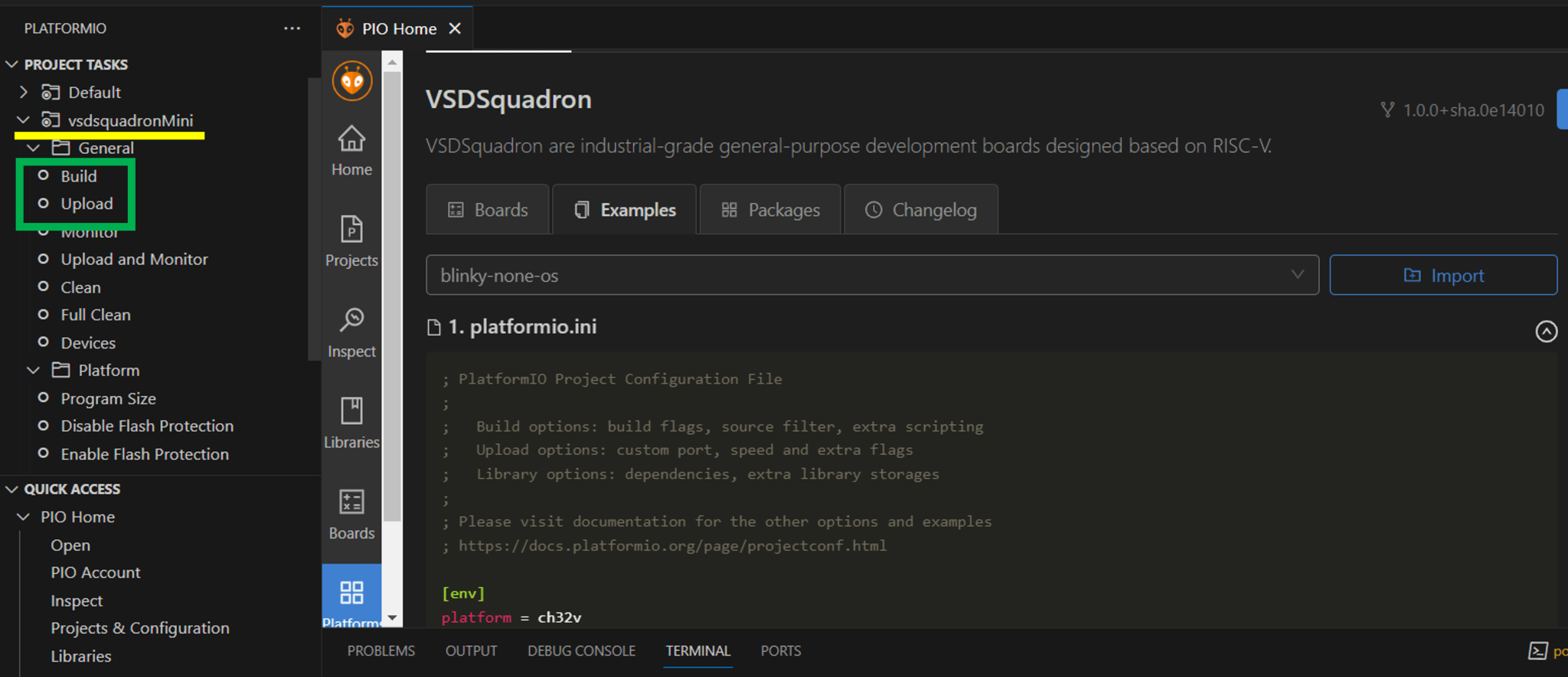Screen dimensions: 1568x677
Task: Click the PlatformIO panel more actions ellipsis
Action: 292,28
